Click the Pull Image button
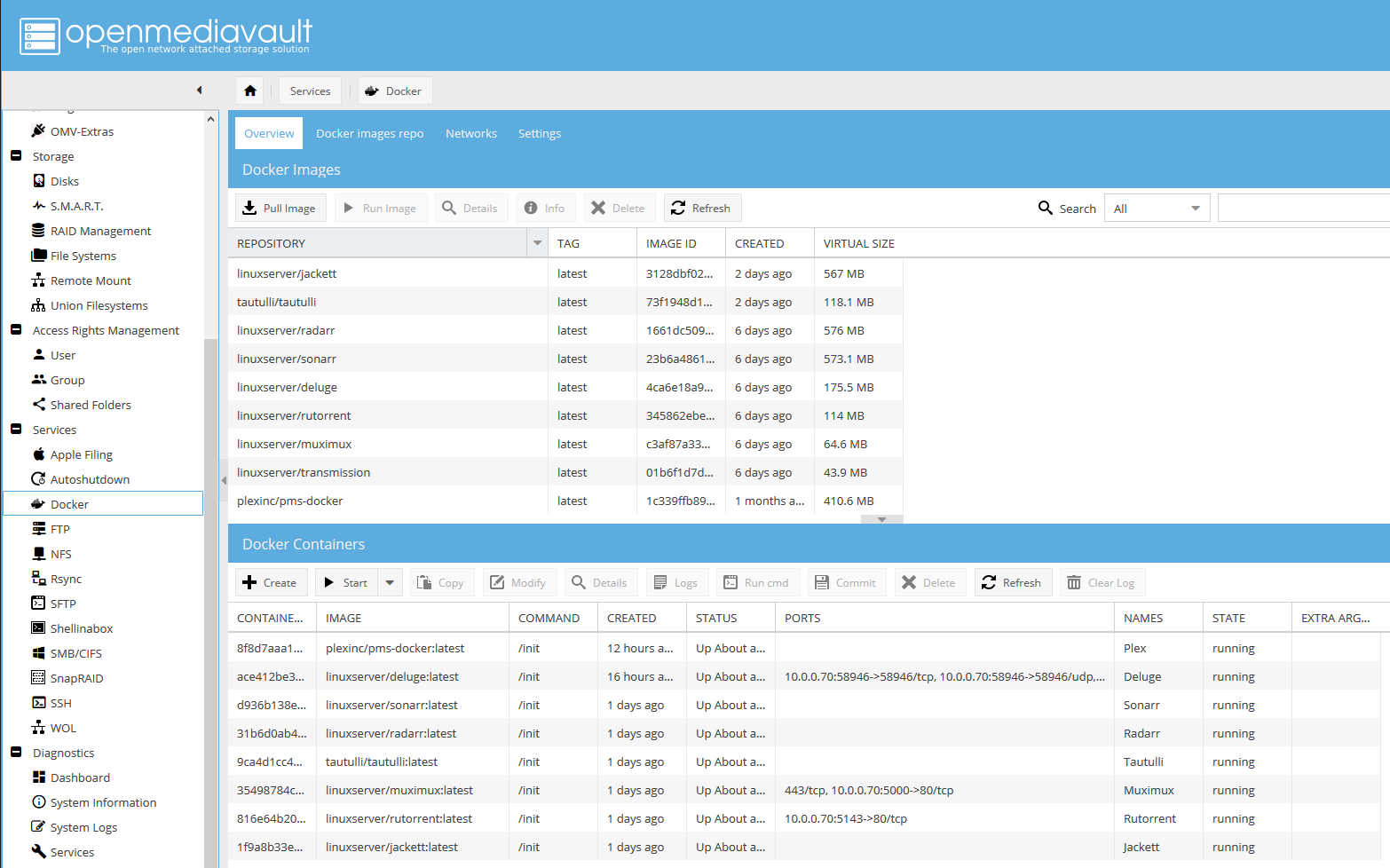The image size is (1390, 868). (280, 208)
